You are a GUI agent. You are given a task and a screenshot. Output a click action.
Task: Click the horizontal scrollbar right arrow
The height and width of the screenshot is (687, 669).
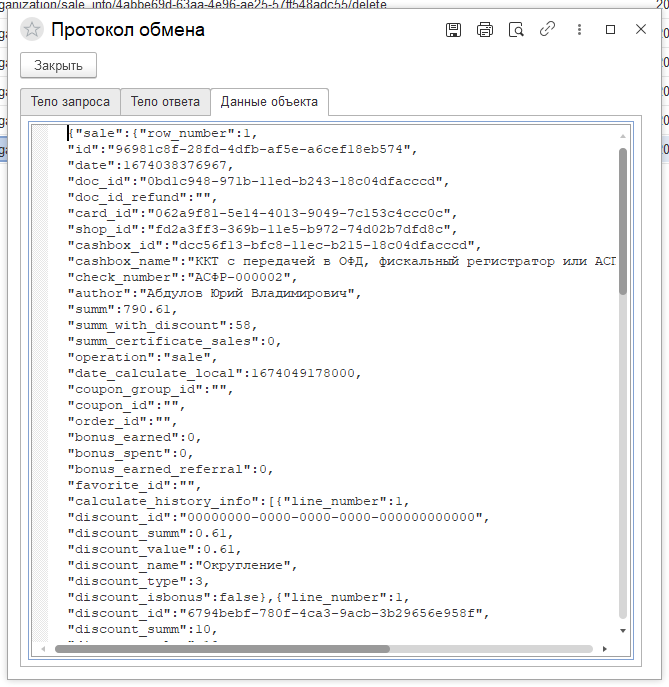click(x=605, y=649)
